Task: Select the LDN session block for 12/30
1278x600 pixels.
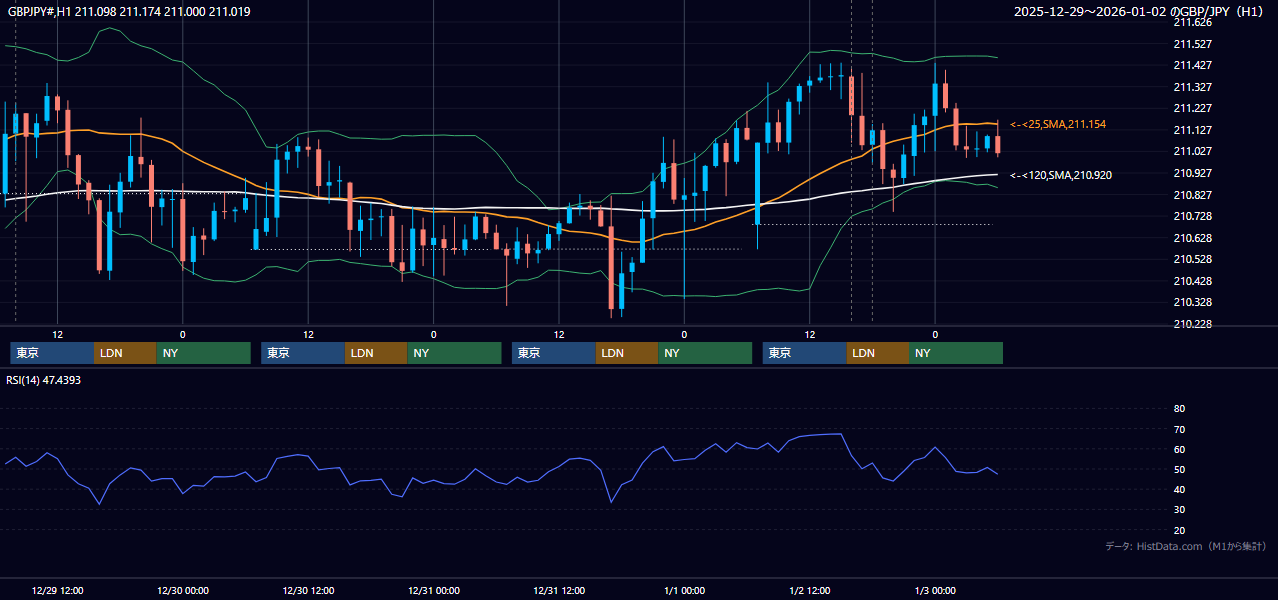Action: [x=376, y=353]
